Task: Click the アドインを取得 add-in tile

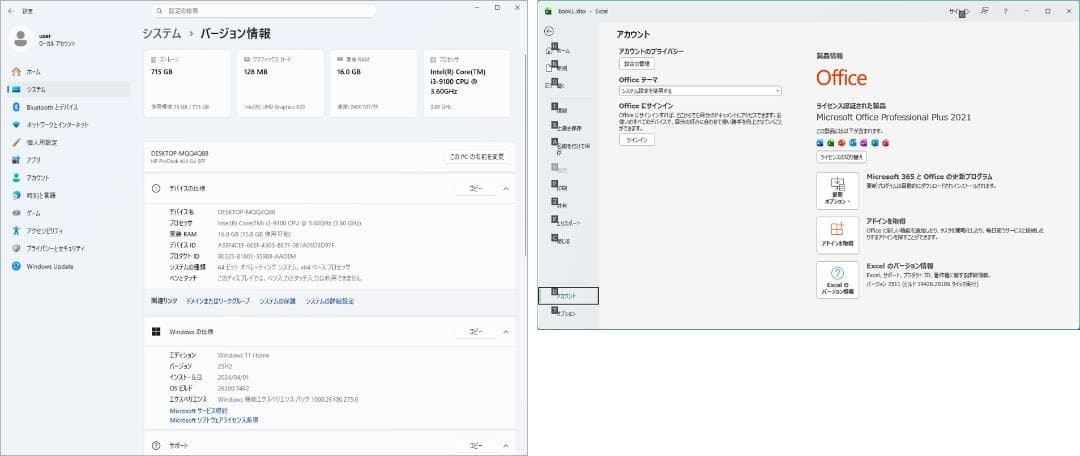Action: [837, 235]
